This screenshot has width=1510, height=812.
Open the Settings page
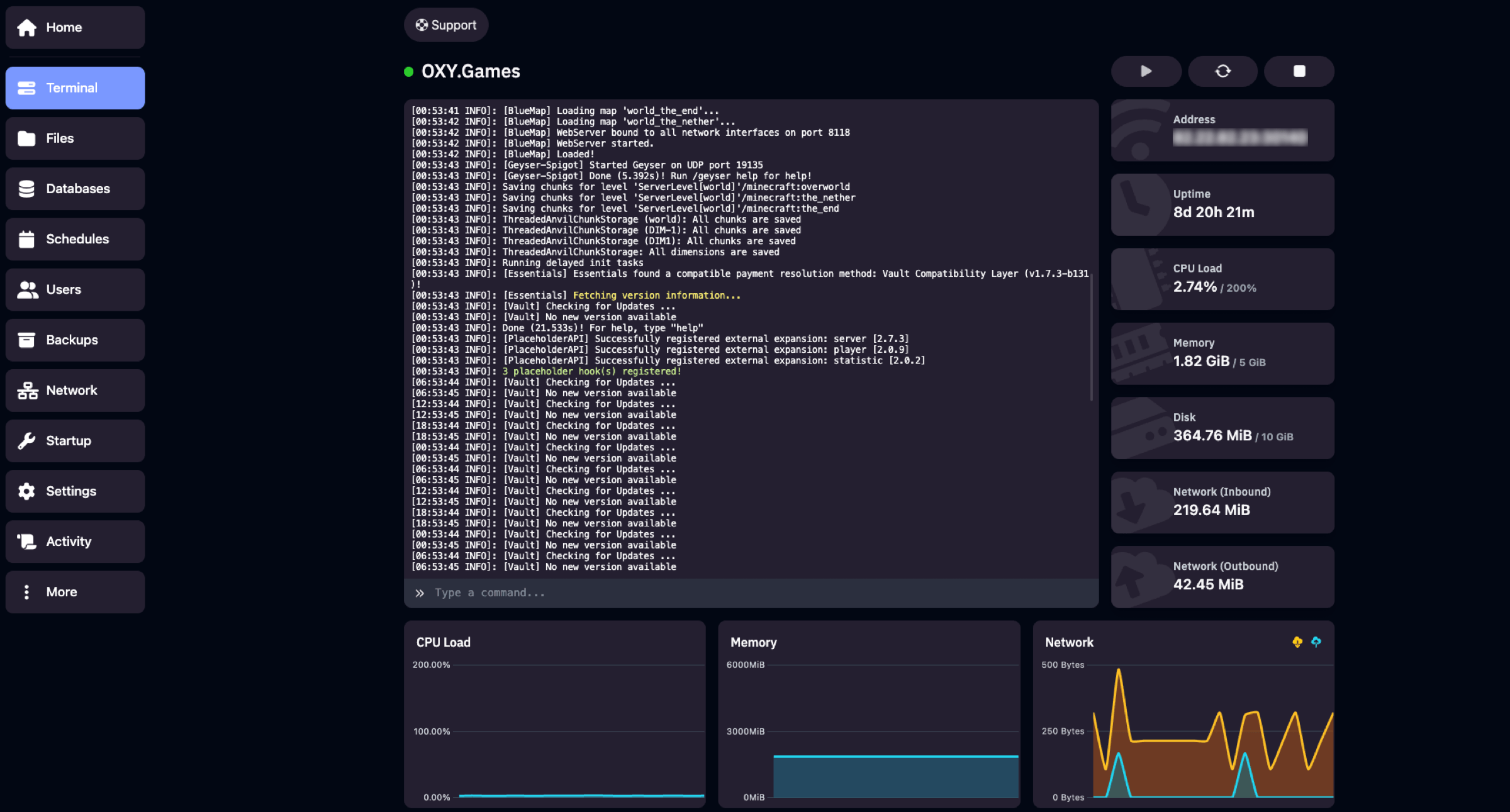pyautogui.click(x=75, y=491)
